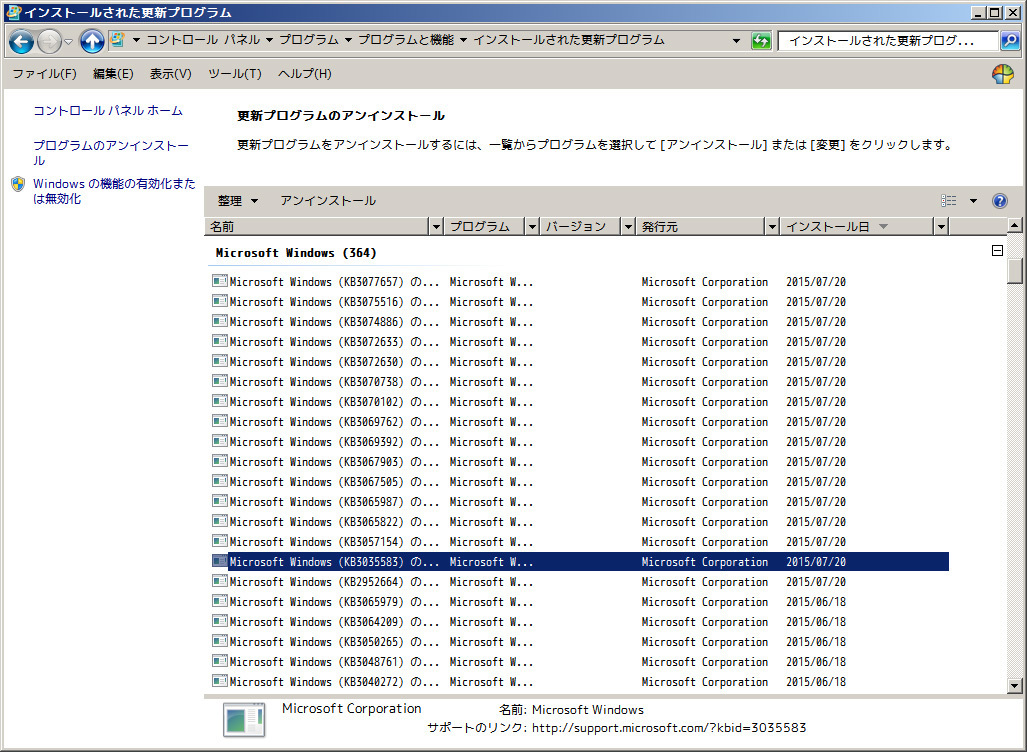1027x752 pixels.
Task: Sort by the インストール日 column header
Action: [x=857, y=227]
